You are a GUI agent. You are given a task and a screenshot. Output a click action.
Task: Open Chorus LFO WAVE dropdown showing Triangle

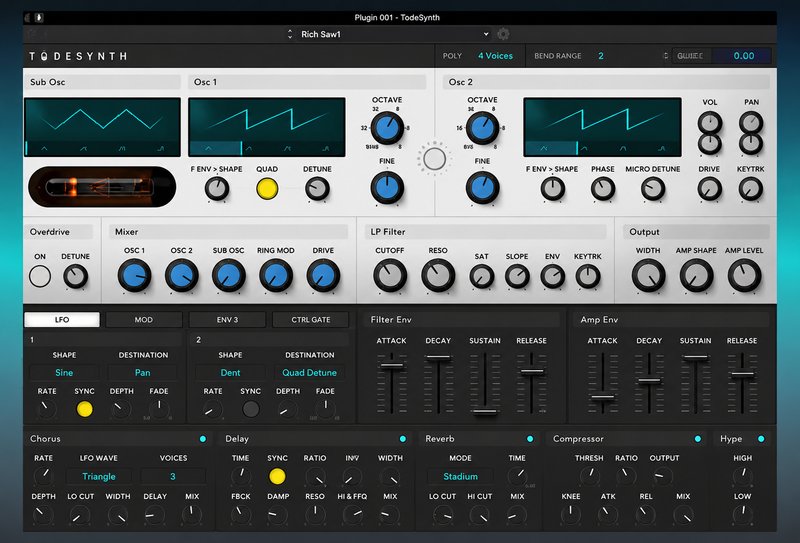(98, 476)
